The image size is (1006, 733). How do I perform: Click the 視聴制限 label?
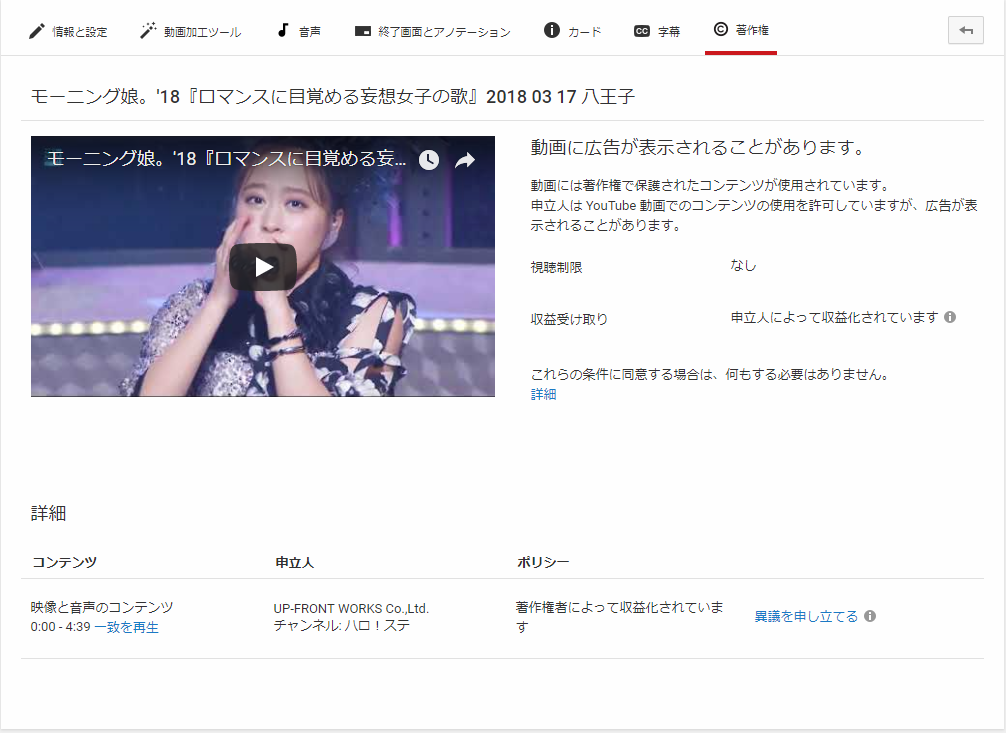(x=556, y=268)
